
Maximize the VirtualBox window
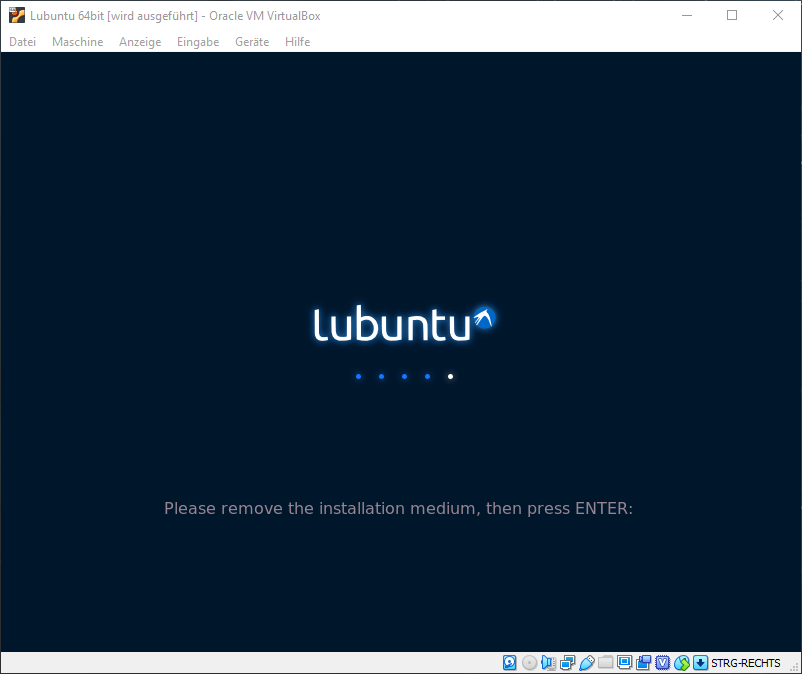[x=732, y=15]
